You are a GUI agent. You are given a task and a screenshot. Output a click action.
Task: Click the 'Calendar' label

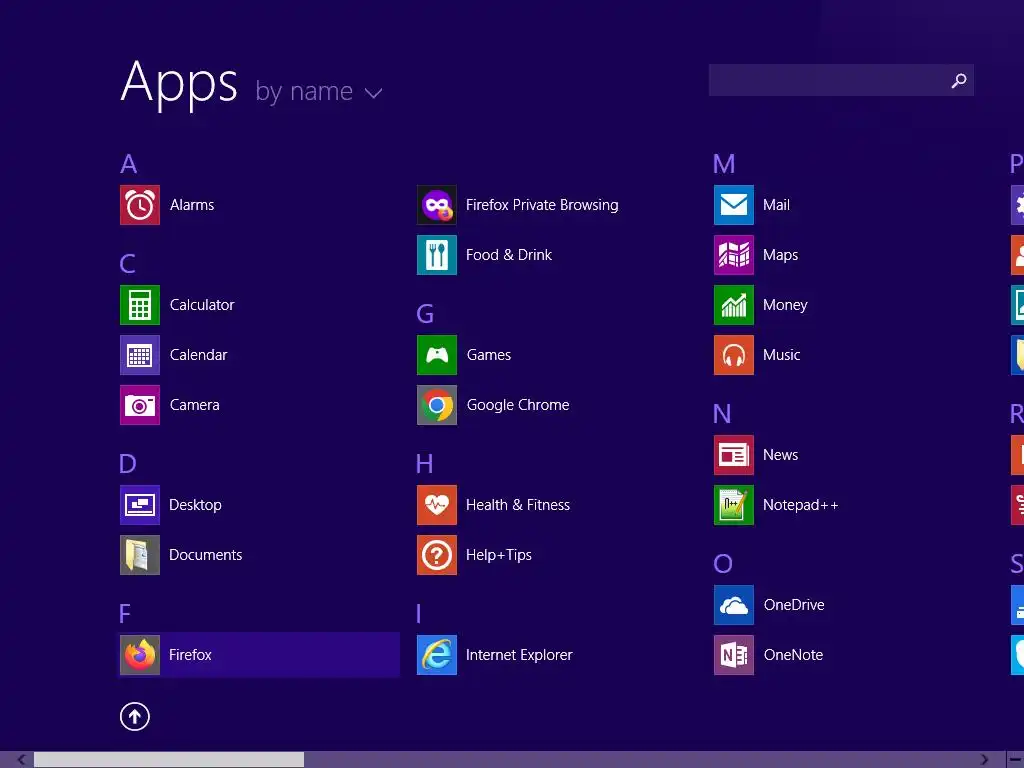tap(199, 355)
